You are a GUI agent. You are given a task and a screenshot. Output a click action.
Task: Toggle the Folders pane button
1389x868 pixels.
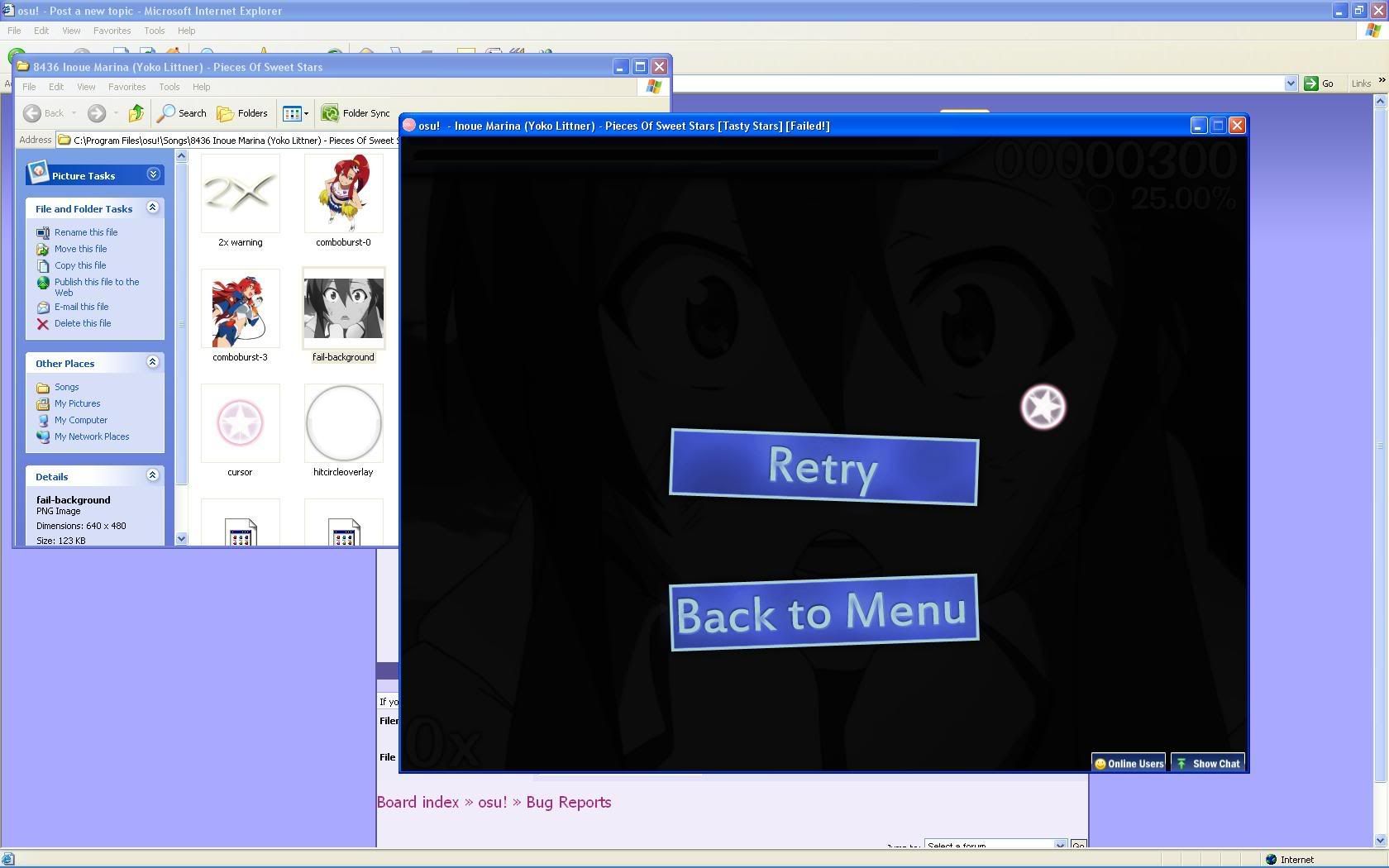coord(242,113)
